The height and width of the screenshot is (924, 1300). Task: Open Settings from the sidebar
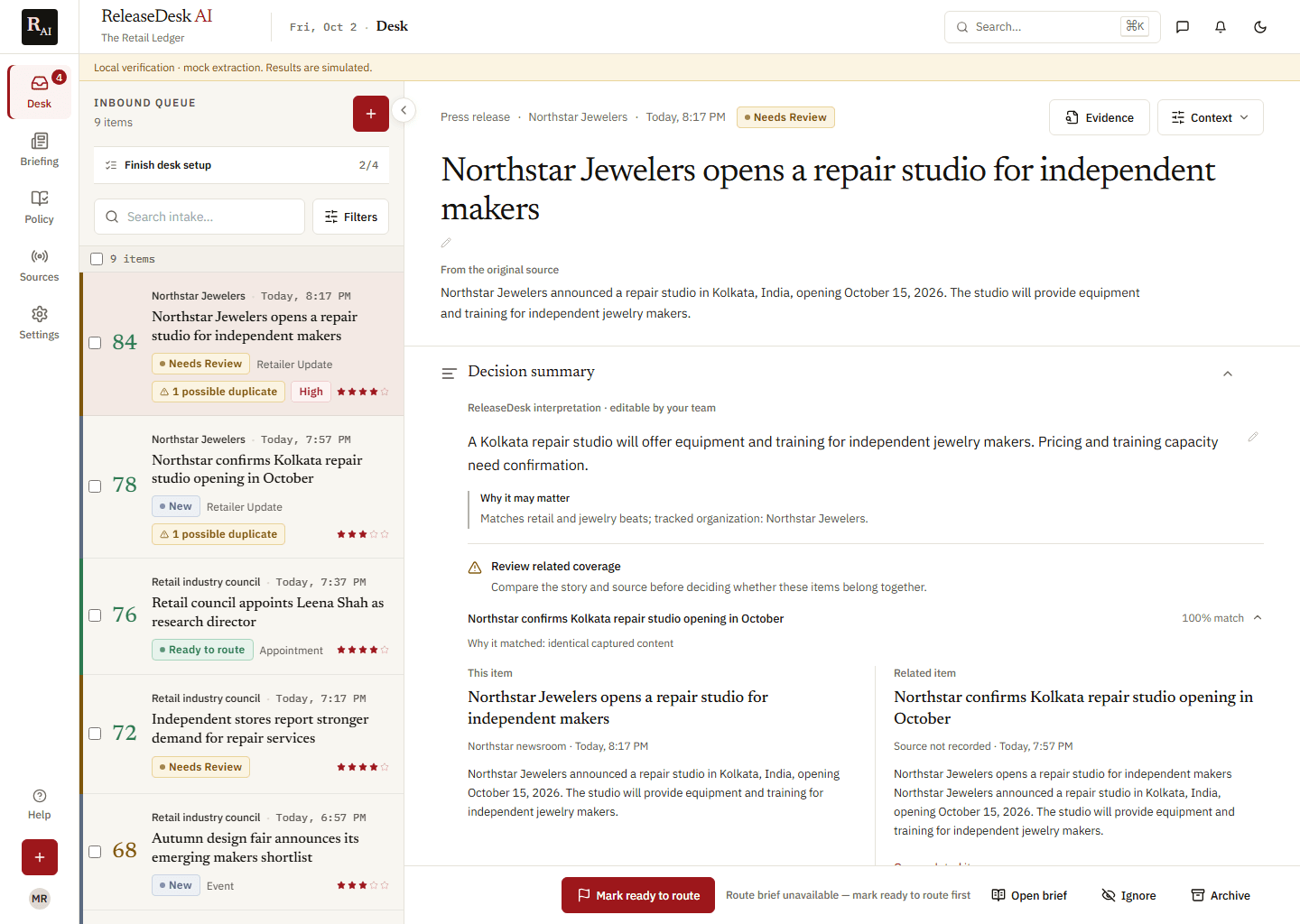39,323
